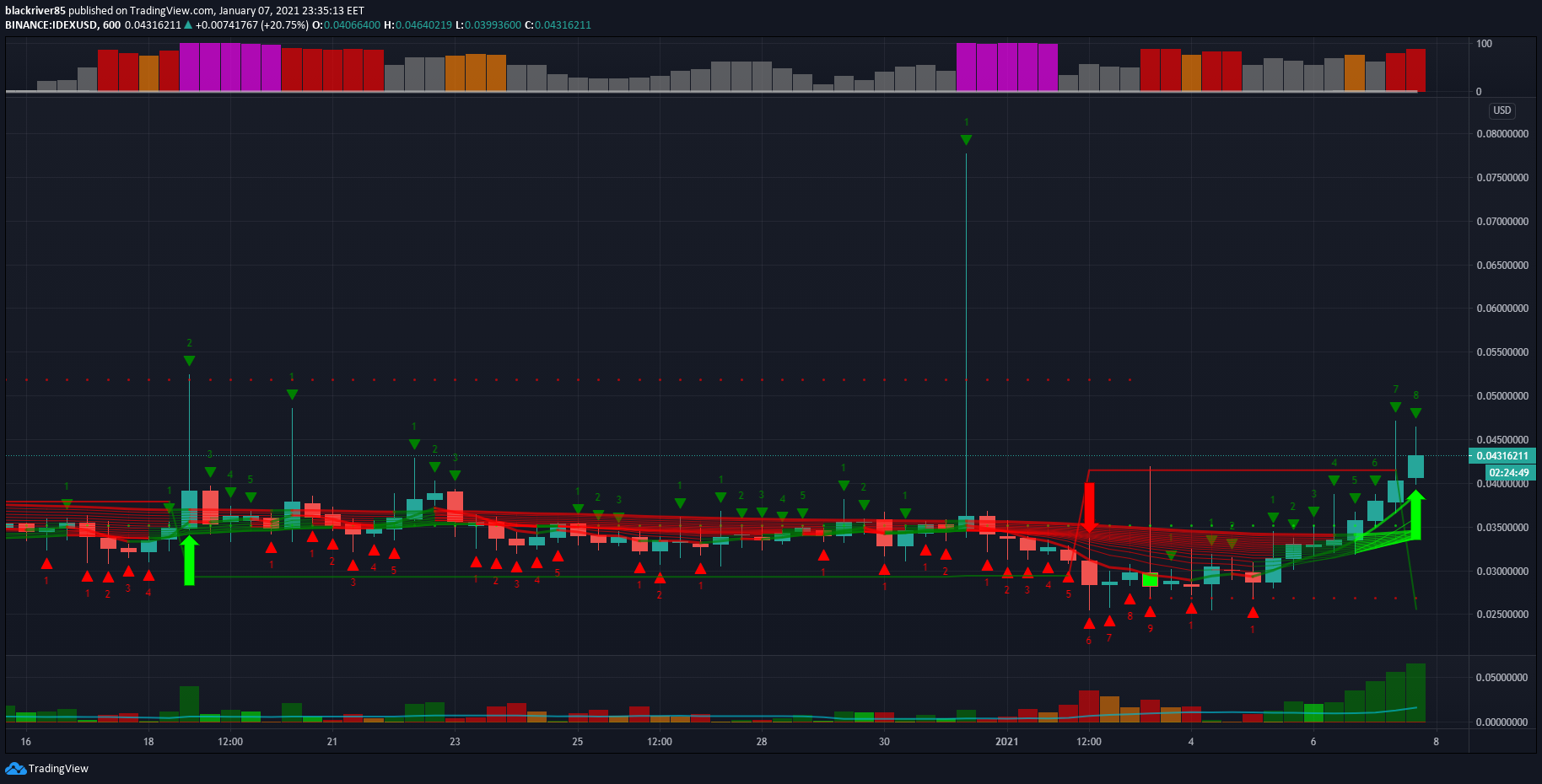Click the 2021 label on time axis
Image resolution: width=1542 pixels, height=784 pixels.
(x=1006, y=742)
